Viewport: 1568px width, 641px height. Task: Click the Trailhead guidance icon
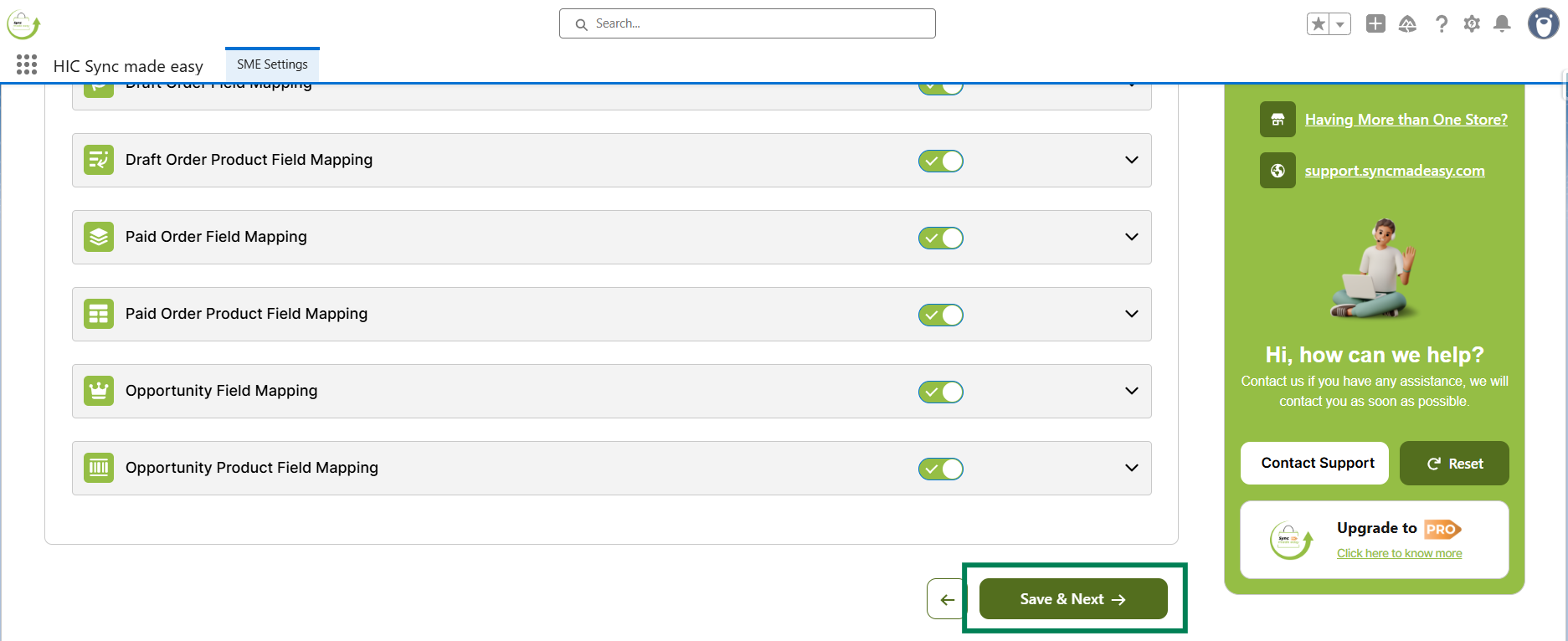coord(1407,24)
